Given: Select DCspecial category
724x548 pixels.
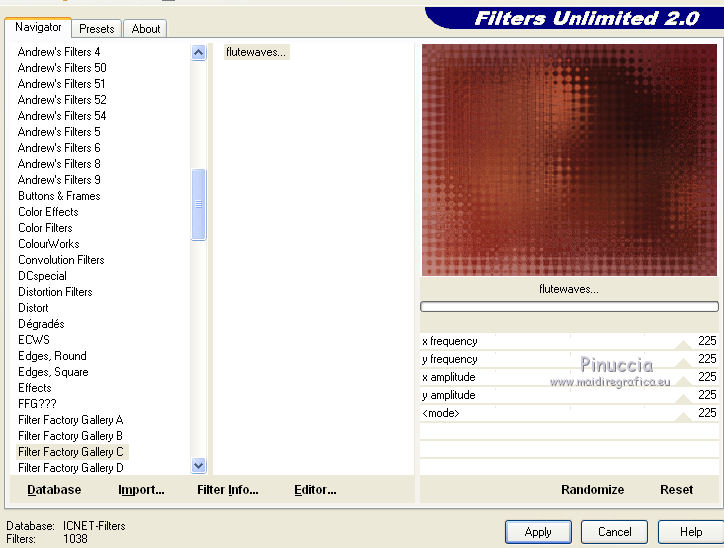Looking at the screenshot, I should point(42,276).
